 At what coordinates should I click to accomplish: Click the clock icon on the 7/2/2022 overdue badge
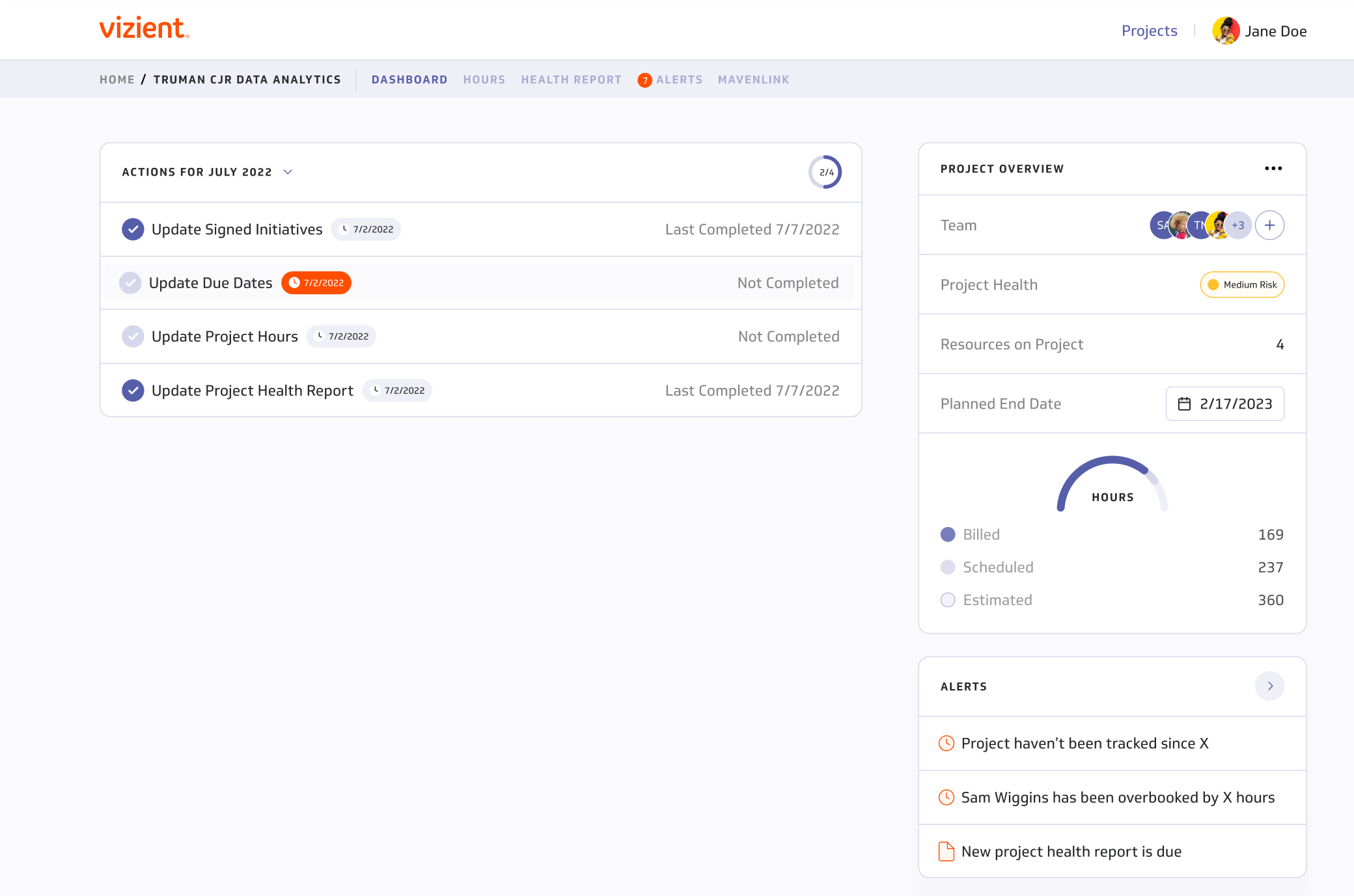tap(295, 282)
